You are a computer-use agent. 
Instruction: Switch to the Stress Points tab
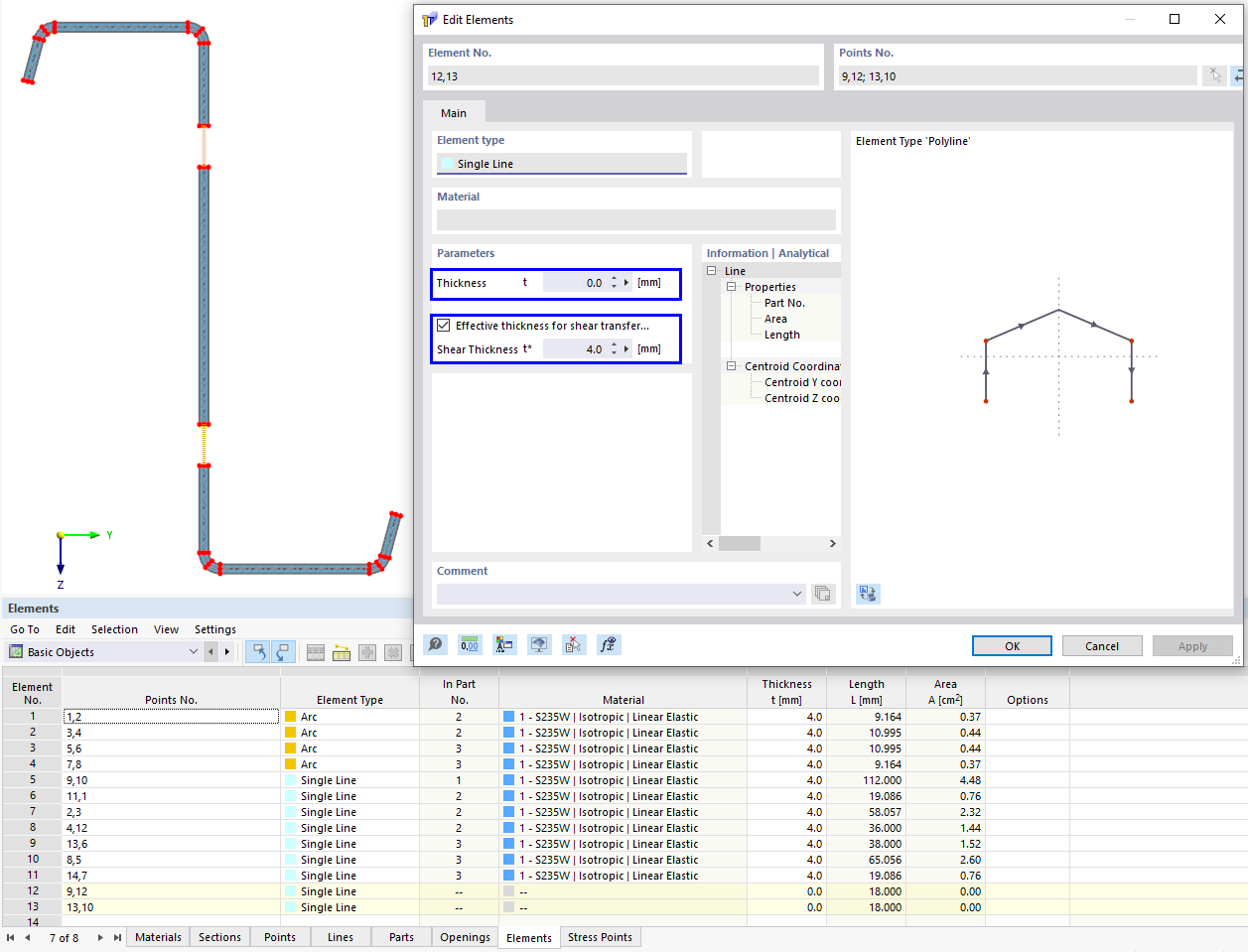click(x=600, y=937)
